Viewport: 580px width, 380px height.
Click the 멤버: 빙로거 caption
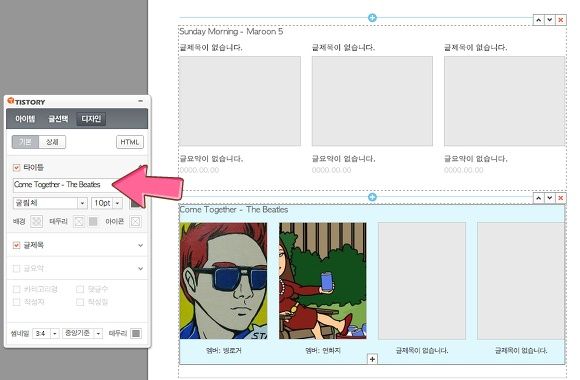tap(223, 350)
